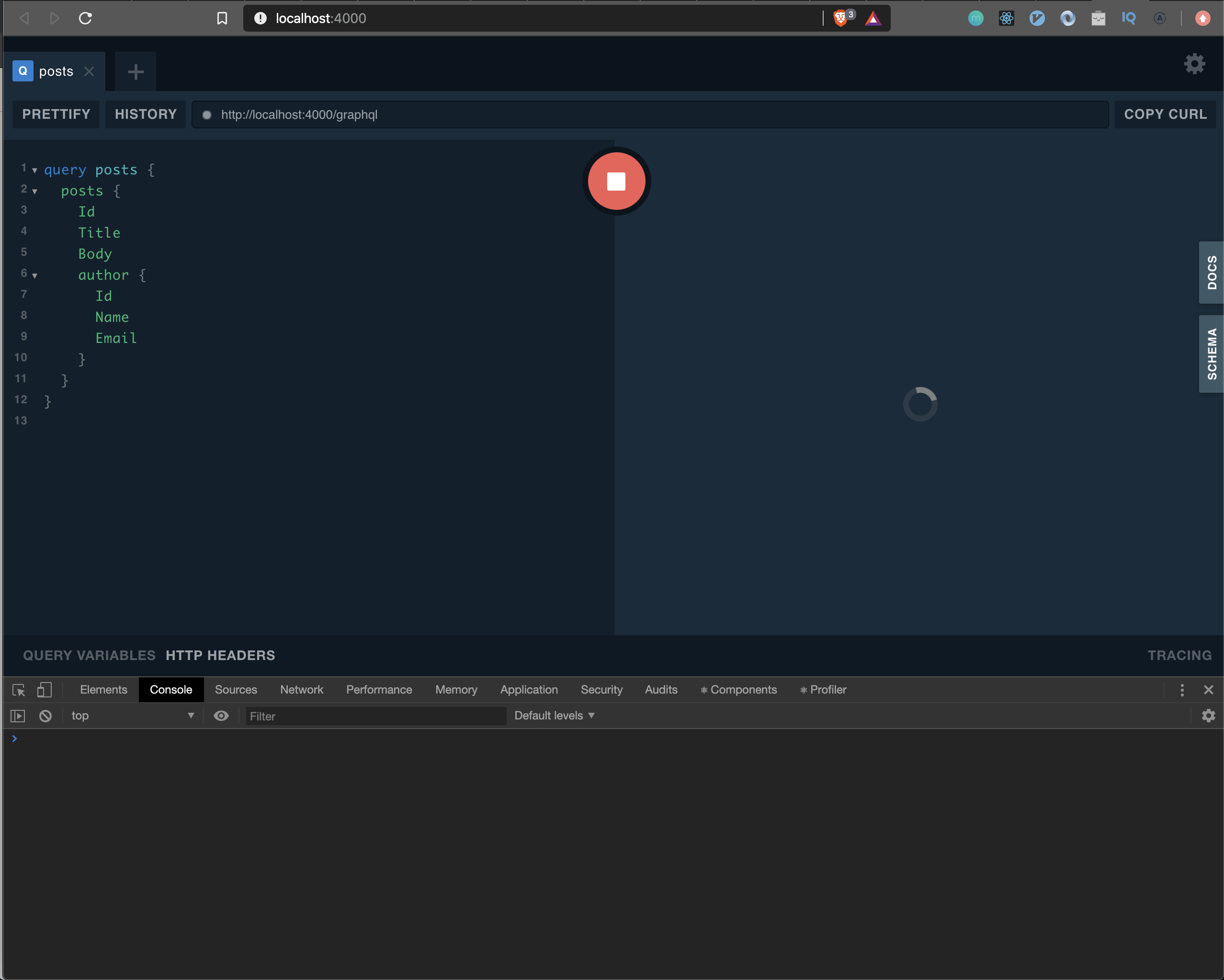Image resolution: width=1224 pixels, height=980 pixels.
Task: Bookmark the current page
Action: (222, 18)
